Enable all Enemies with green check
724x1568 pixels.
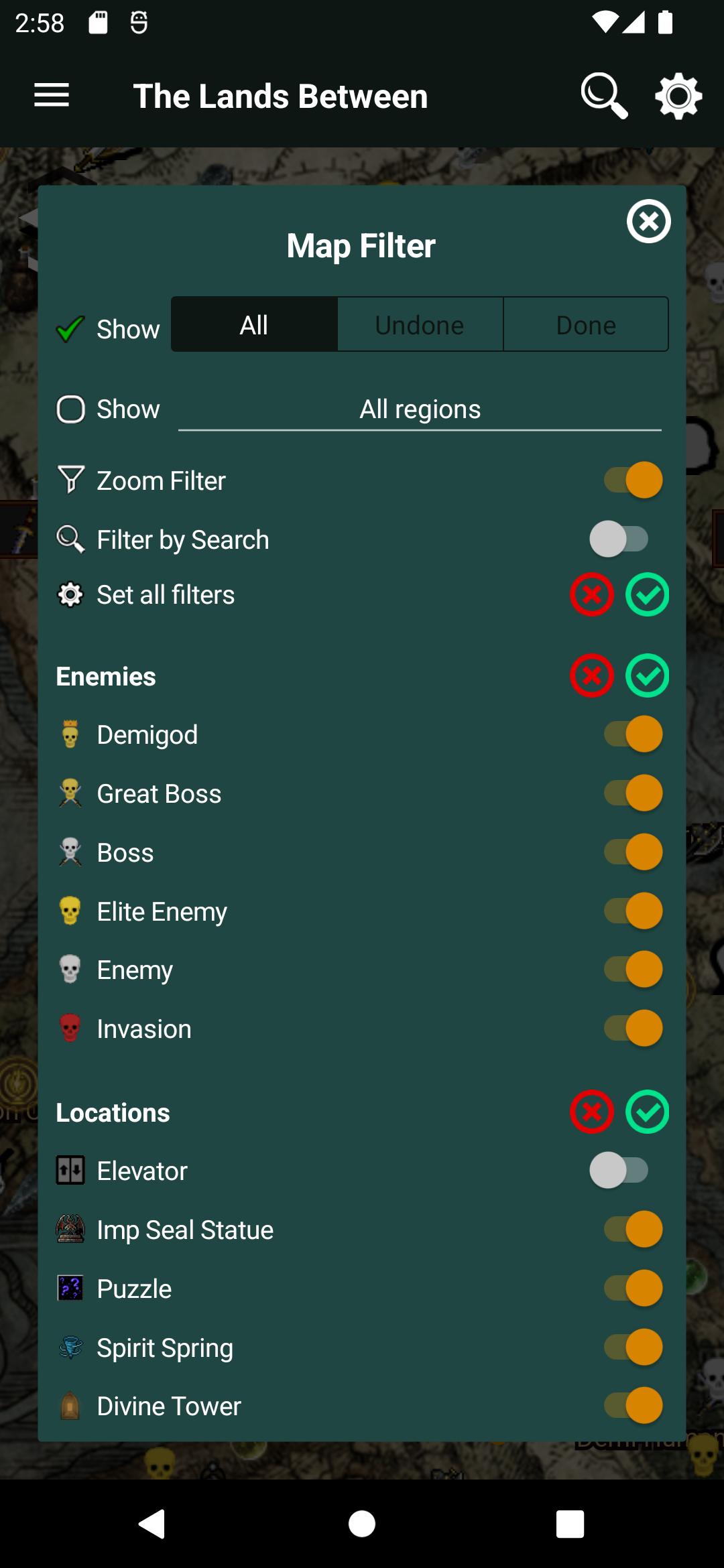[x=648, y=675]
